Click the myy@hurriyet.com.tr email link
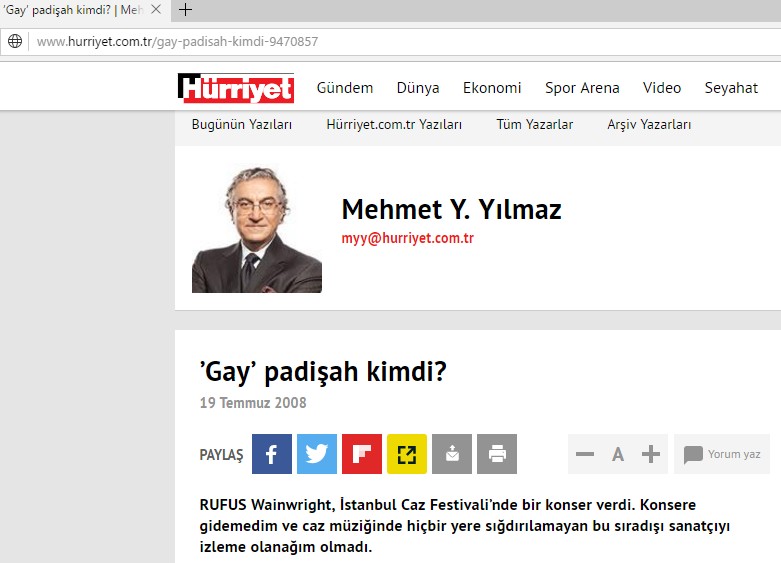 408,239
